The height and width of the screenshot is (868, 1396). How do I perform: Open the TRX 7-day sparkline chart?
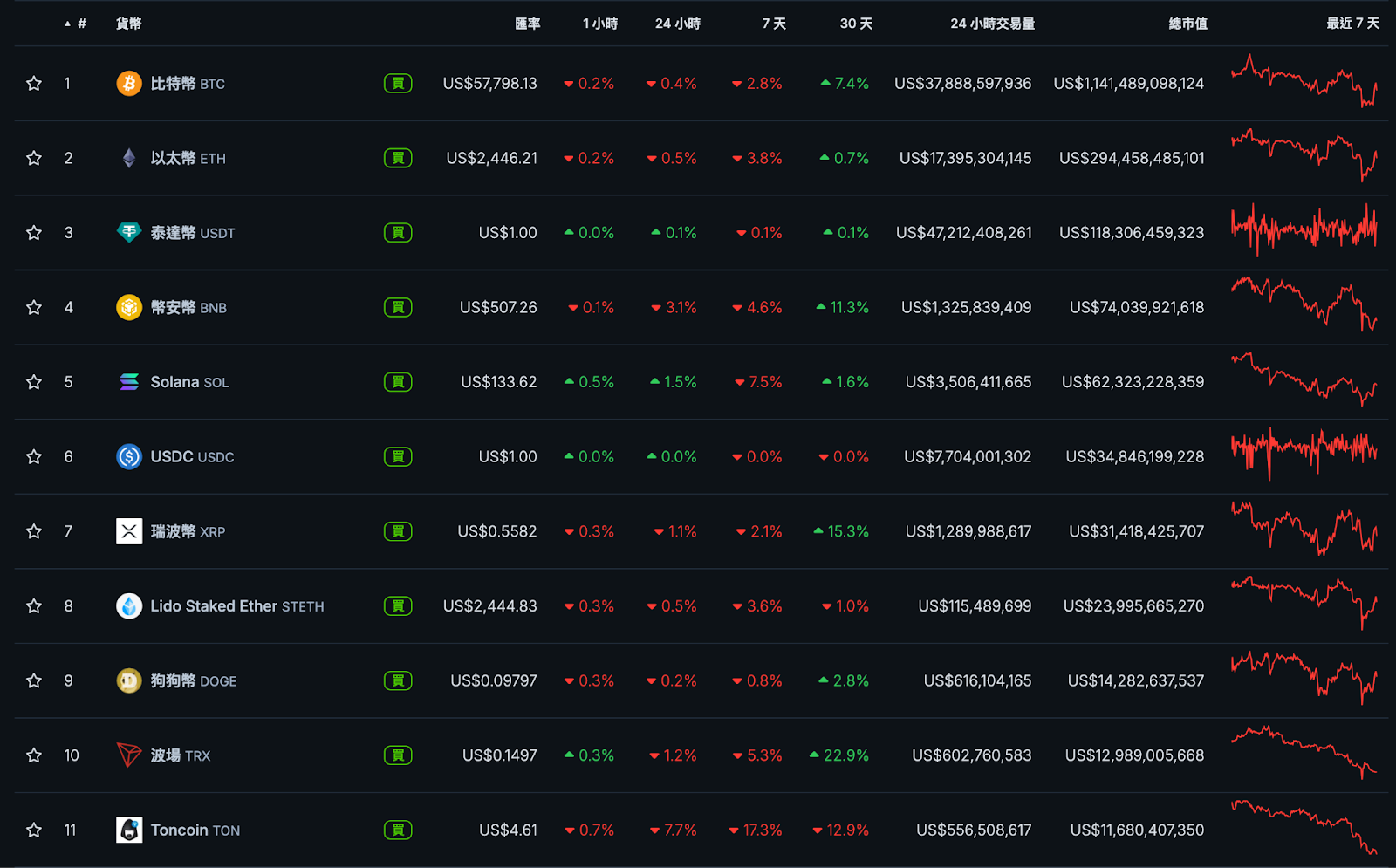(1304, 752)
